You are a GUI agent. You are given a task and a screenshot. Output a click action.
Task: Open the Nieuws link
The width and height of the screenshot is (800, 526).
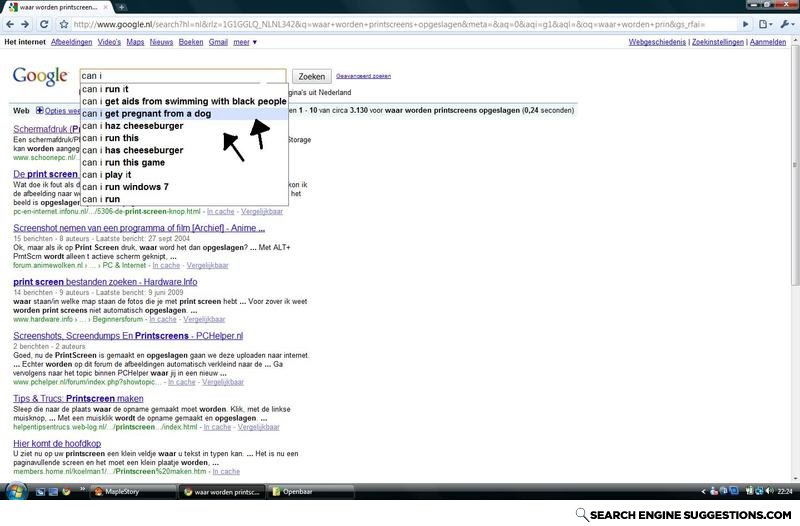click(x=161, y=42)
